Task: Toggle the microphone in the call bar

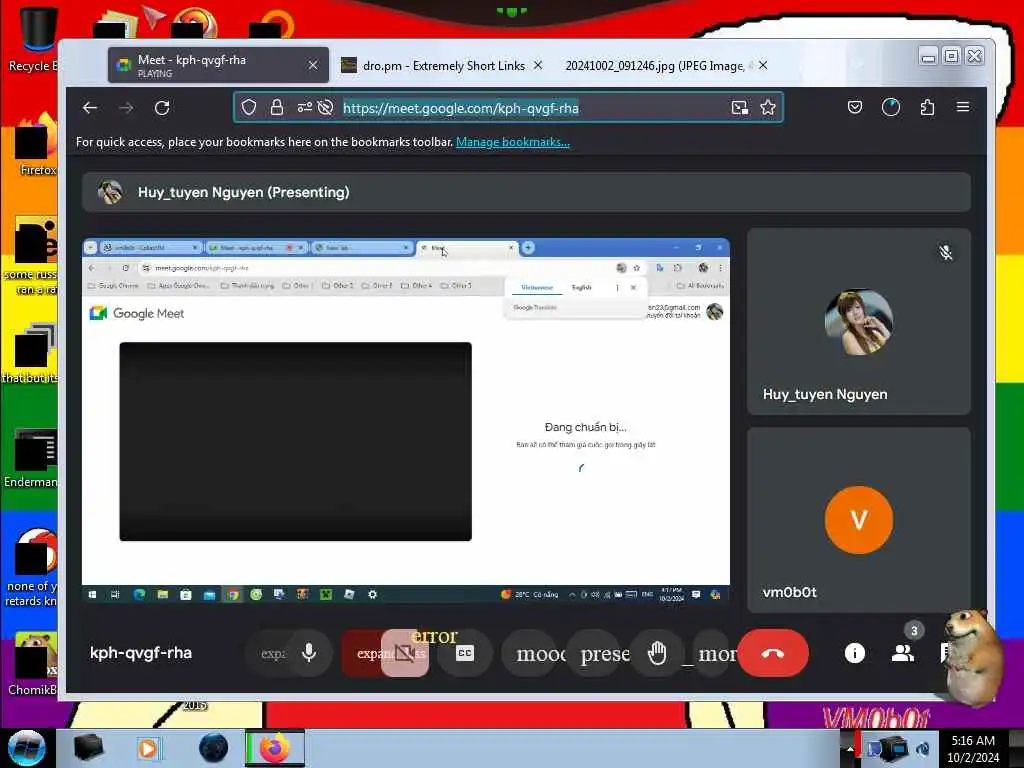Action: point(309,652)
